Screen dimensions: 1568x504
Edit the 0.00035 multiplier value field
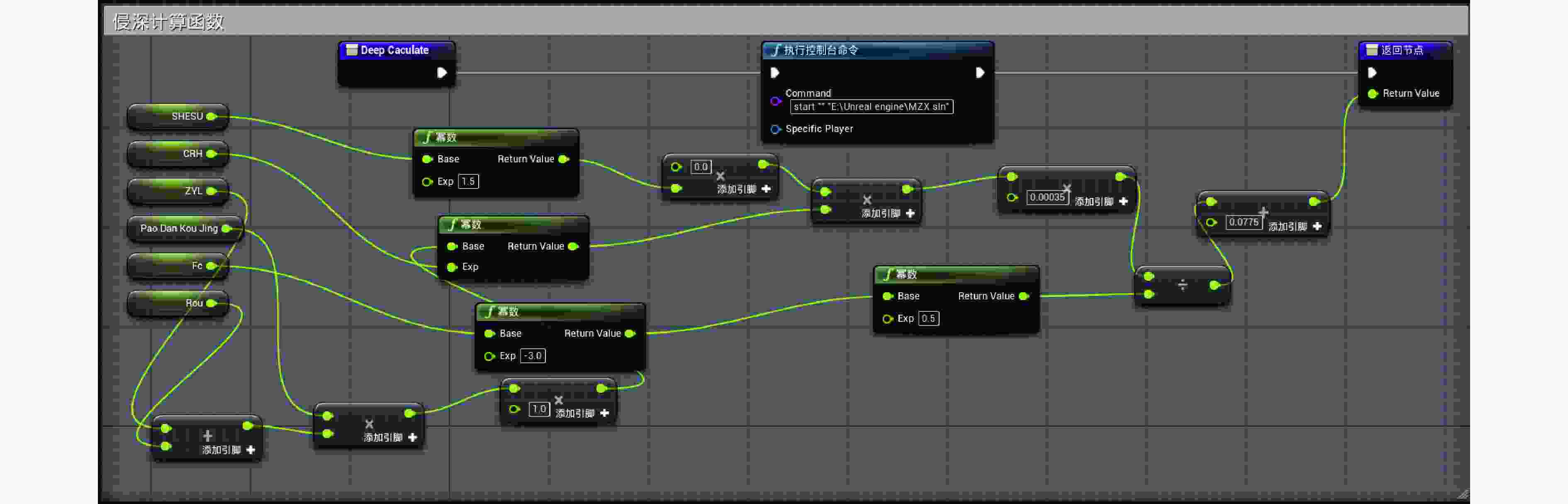1047,198
